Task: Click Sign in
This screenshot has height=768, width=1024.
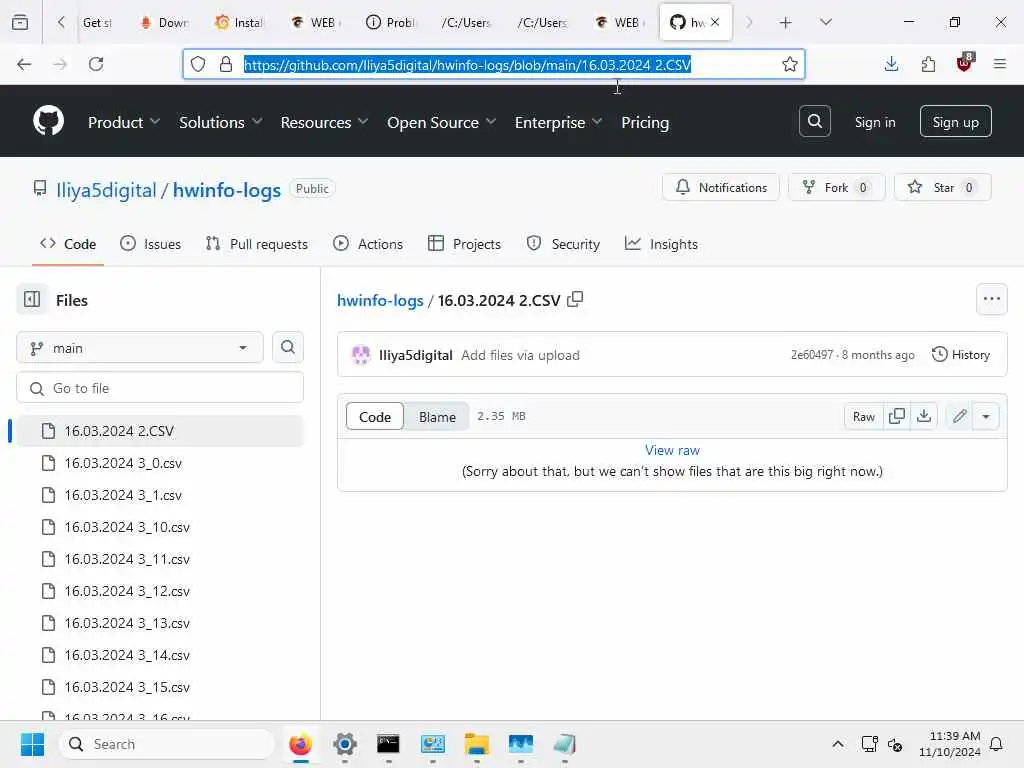Action: click(874, 122)
